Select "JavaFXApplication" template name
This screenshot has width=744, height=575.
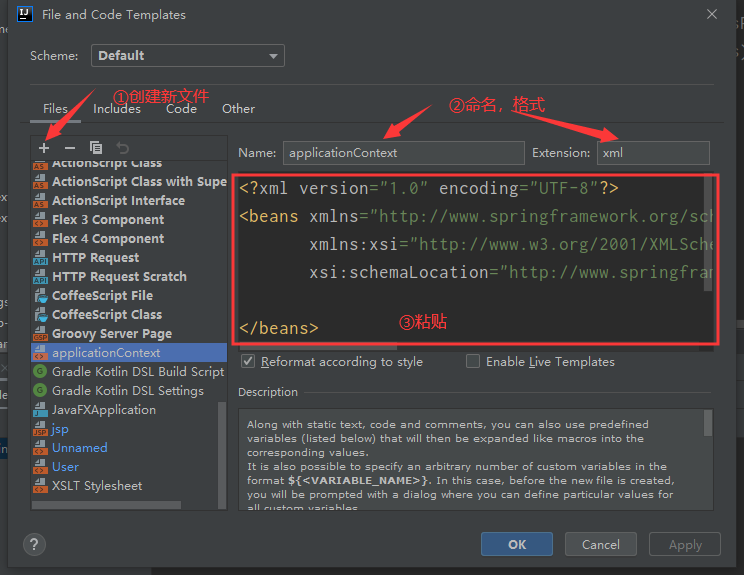104,409
